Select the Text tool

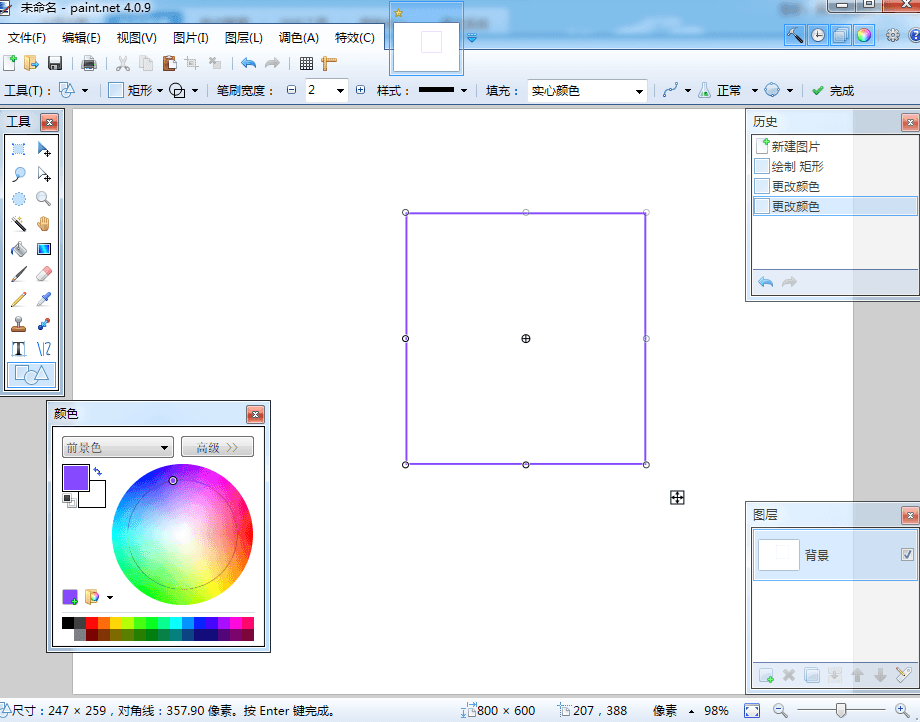click(x=19, y=349)
